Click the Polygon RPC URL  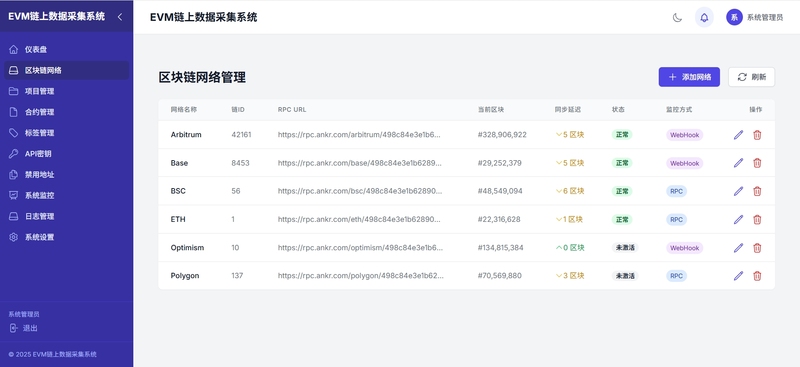361,276
